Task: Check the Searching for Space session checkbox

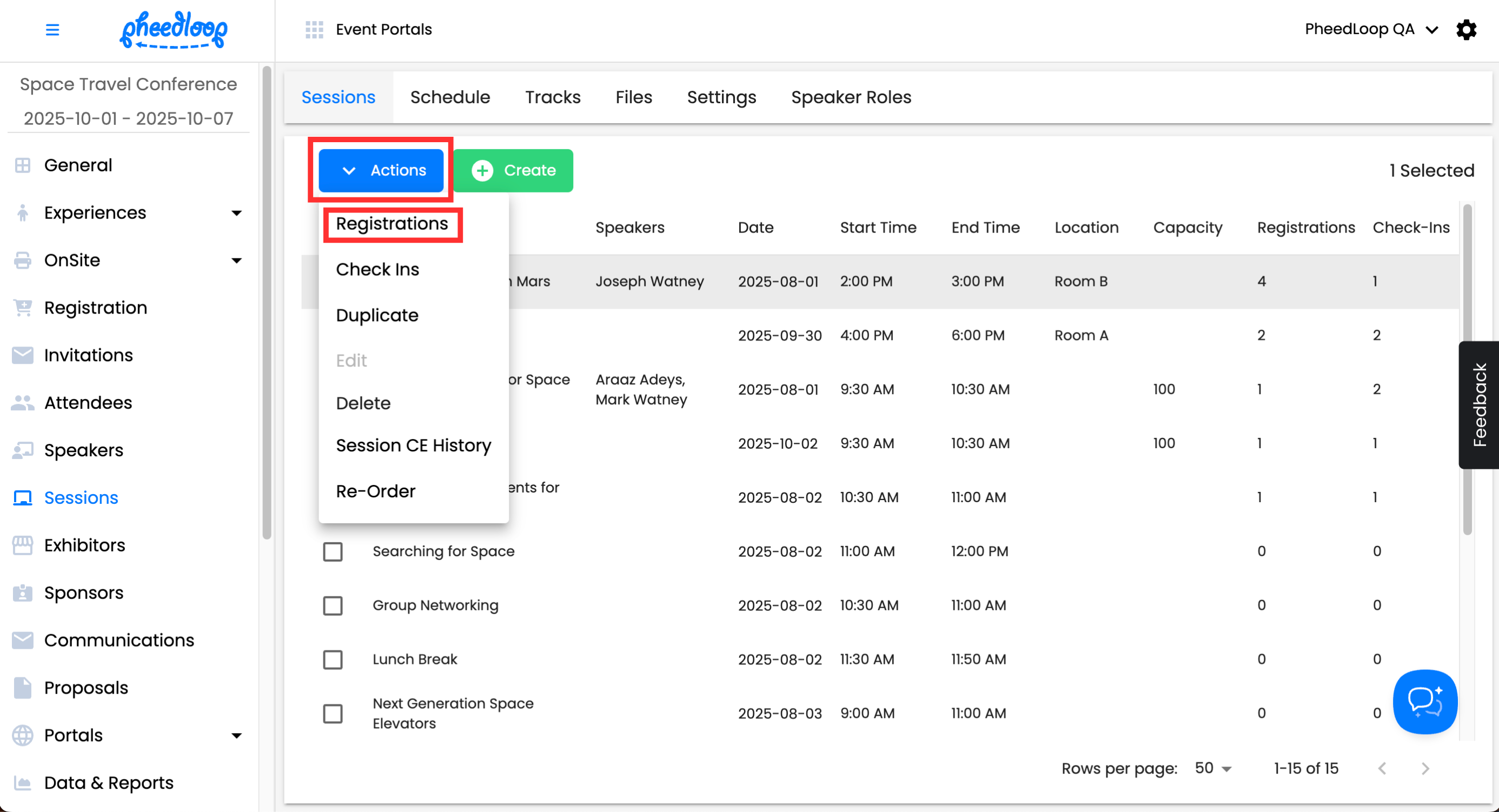Action: [x=333, y=551]
